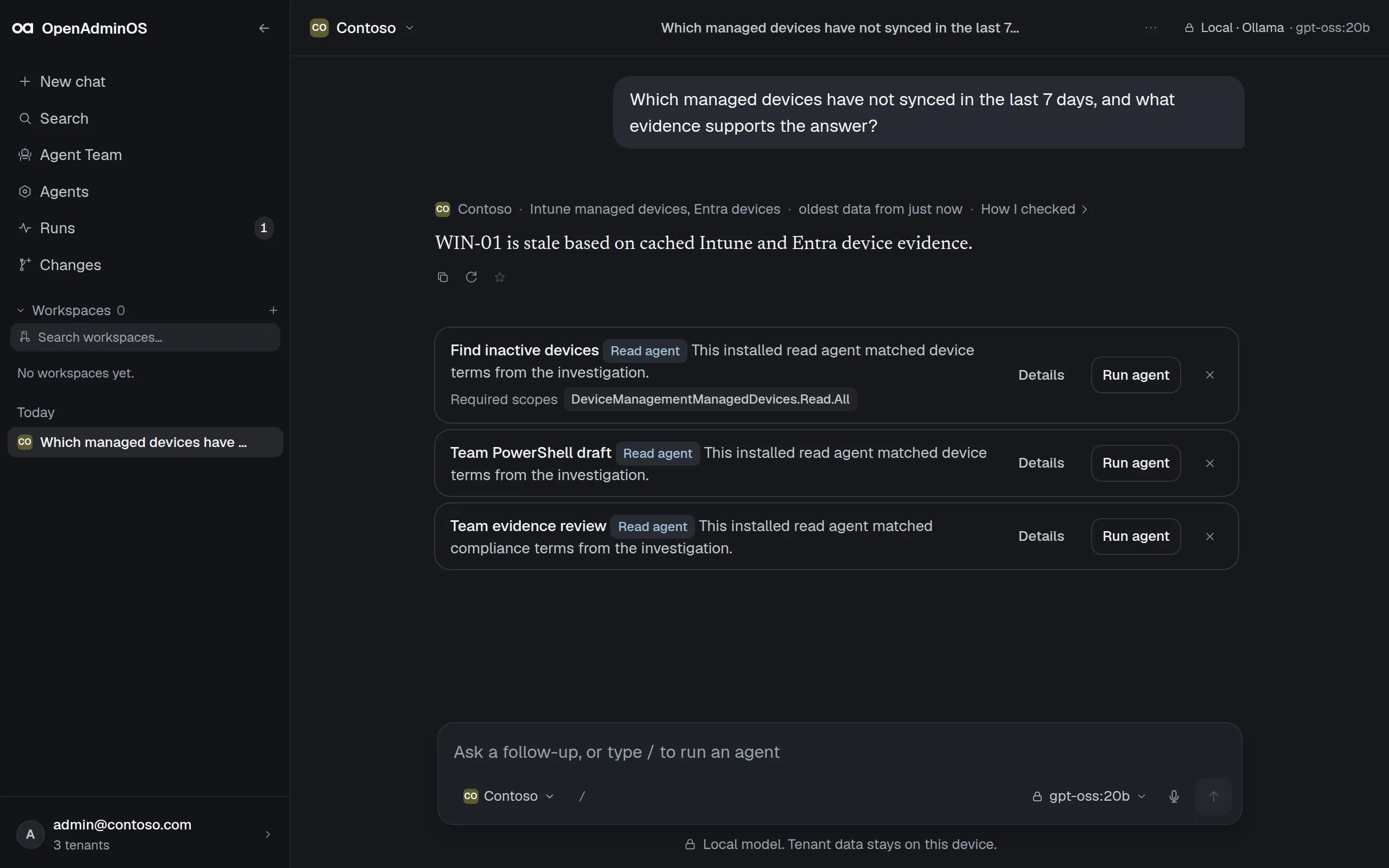Screen dimensions: 1389x868
Task: Click the Local Ollama gpt-oss:20b status
Action: pyautogui.click(x=1277, y=28)
